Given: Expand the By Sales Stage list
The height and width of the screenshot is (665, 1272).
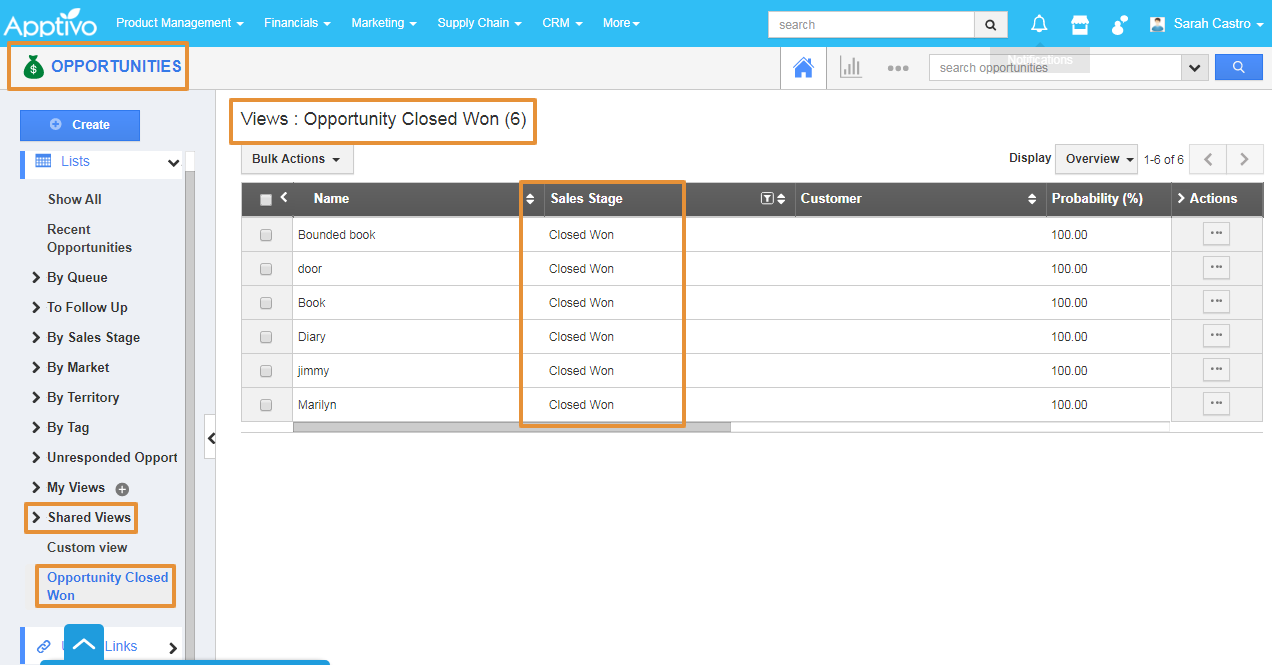Looking at the screenshot, I should [x=93, y=337].
